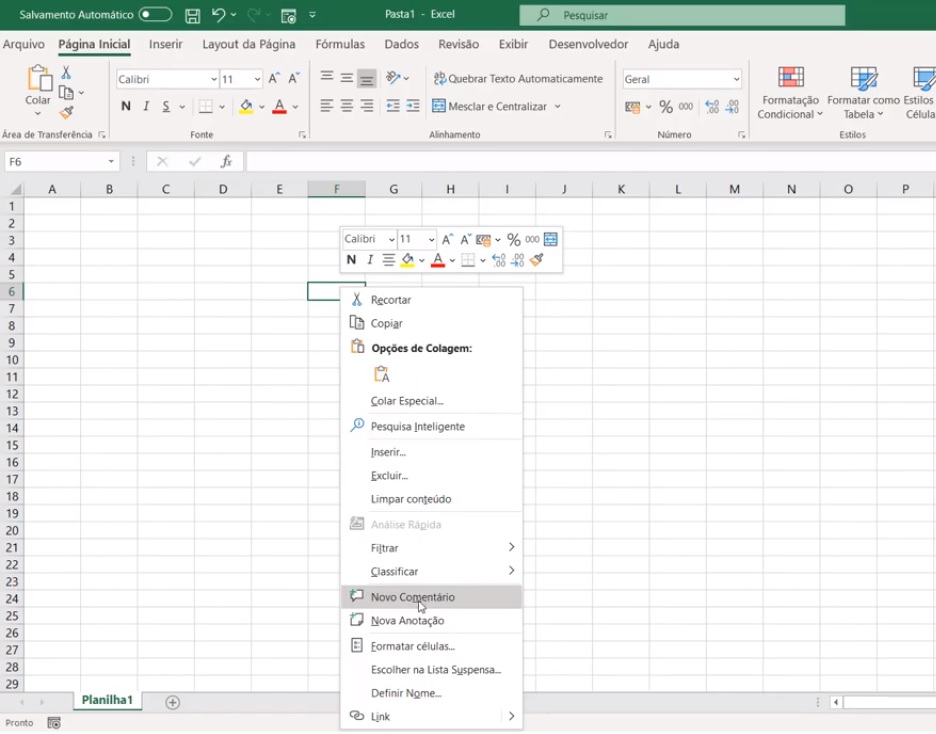The width and height of the screenshot is (936, 734).
Task: Click Quebrar Texto Automaticamente
Action: pyautogui.click(x=518, y=78)
